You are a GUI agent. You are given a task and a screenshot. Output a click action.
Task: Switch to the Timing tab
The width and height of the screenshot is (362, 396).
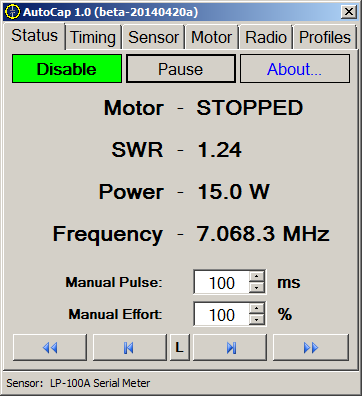[93, 37]
